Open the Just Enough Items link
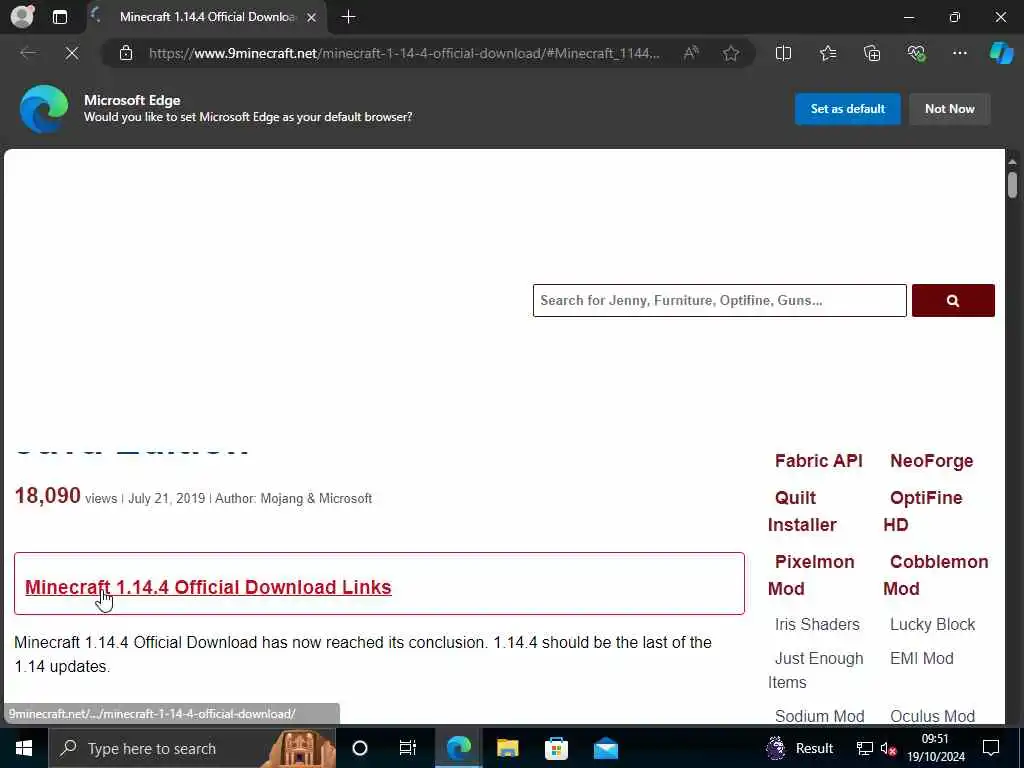The image size is (1024, 768). tap(816, 670)
